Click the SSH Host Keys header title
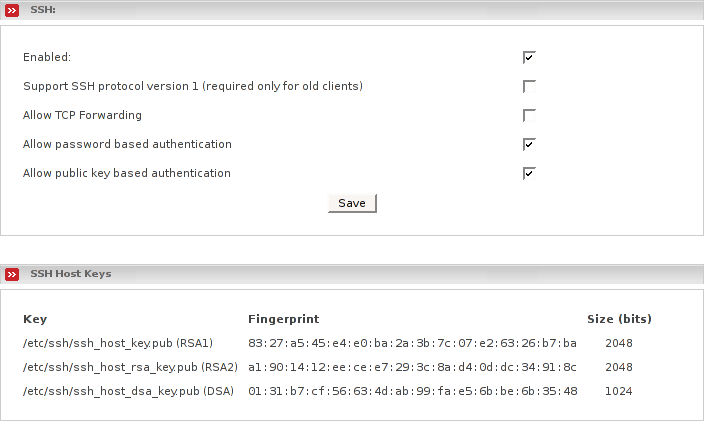This screenshot has width=704, height=421. [71, 274]
